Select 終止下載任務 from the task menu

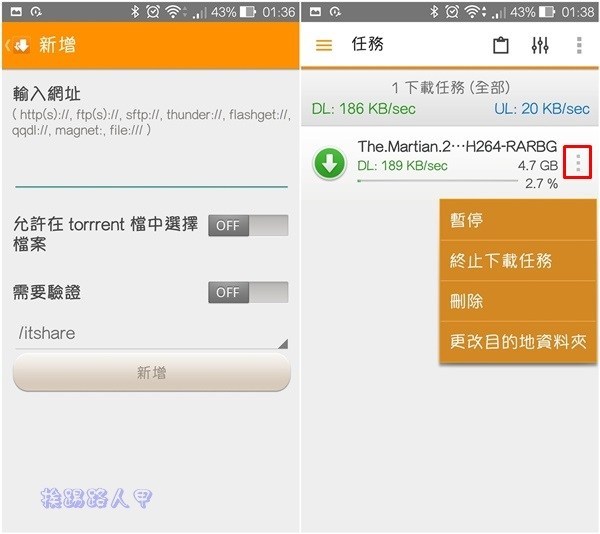click(518, 260)
